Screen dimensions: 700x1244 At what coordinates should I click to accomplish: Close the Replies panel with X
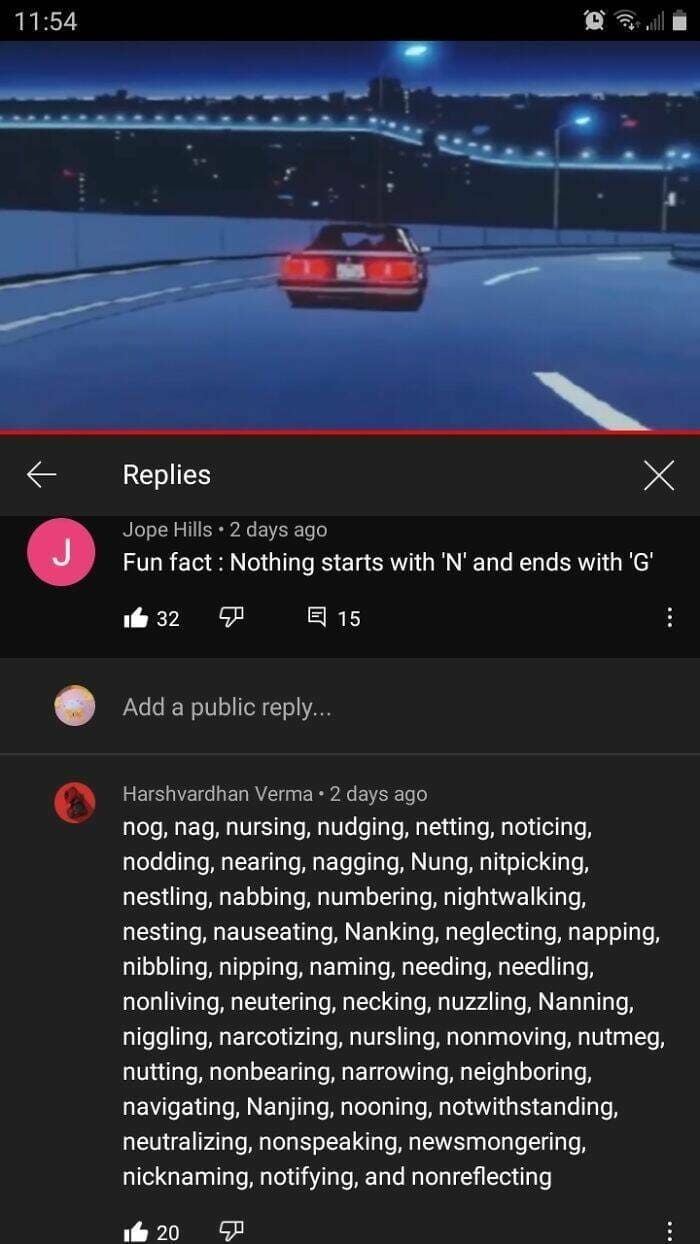658,476
